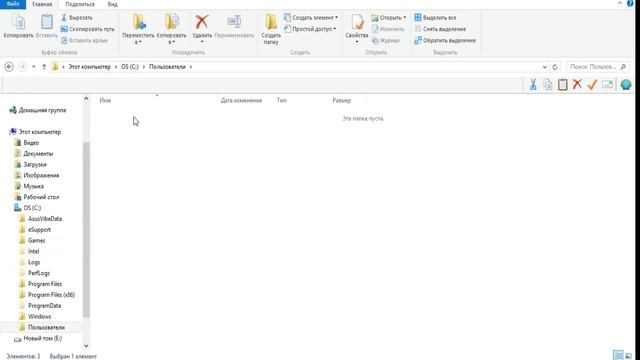The width and height of the screenshot is (640, 360).
Task: Click the ribbon collapse arrow at the top
Action: click(x=620, y=3)
